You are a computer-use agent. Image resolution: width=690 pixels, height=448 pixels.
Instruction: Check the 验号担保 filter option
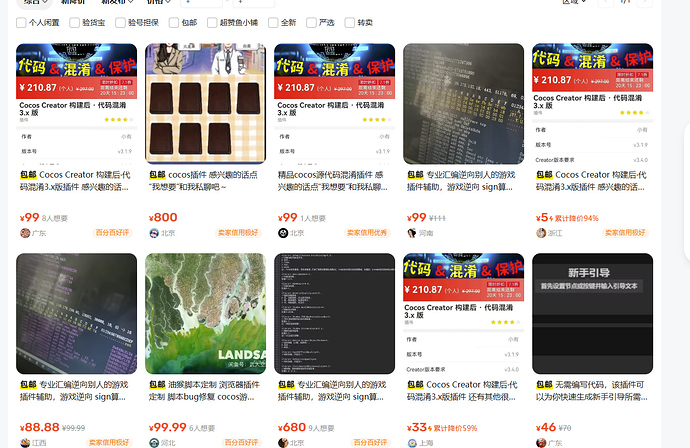click(x=120, y=22)
